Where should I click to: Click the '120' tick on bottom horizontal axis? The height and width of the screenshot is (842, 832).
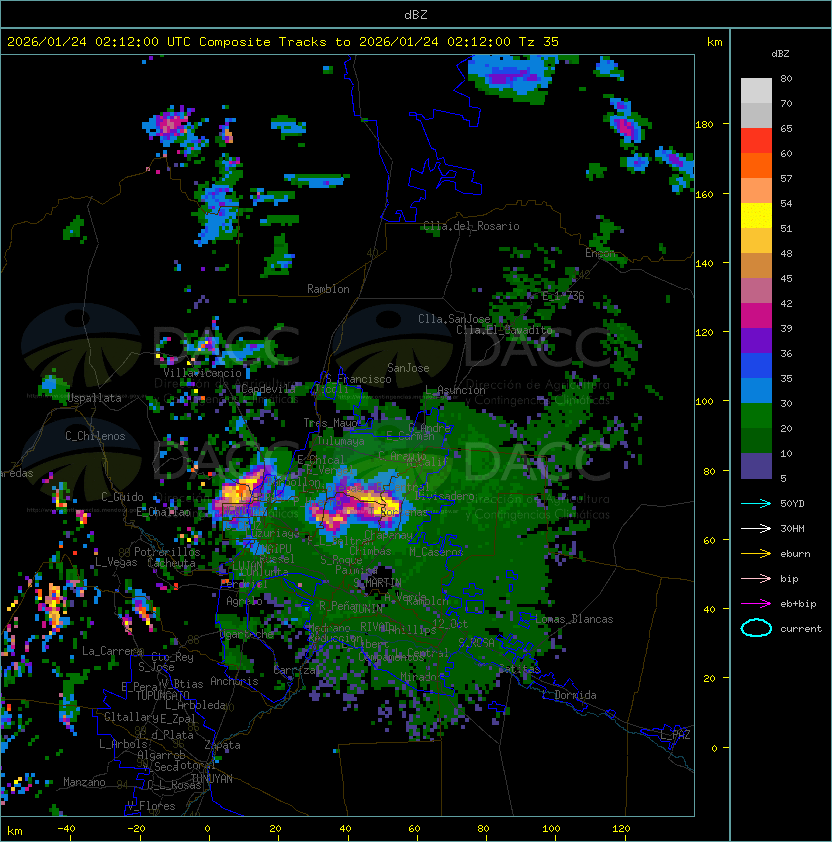click(621, 829)
